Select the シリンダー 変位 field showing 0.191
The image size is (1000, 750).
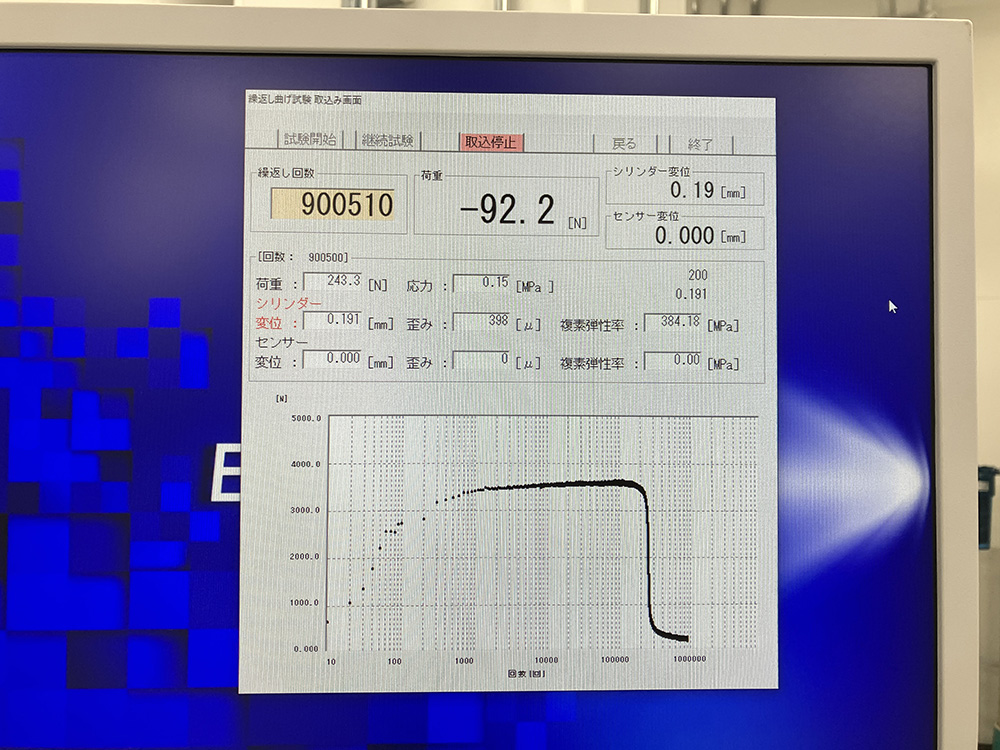pyautogui.click(x=333, y=321)
